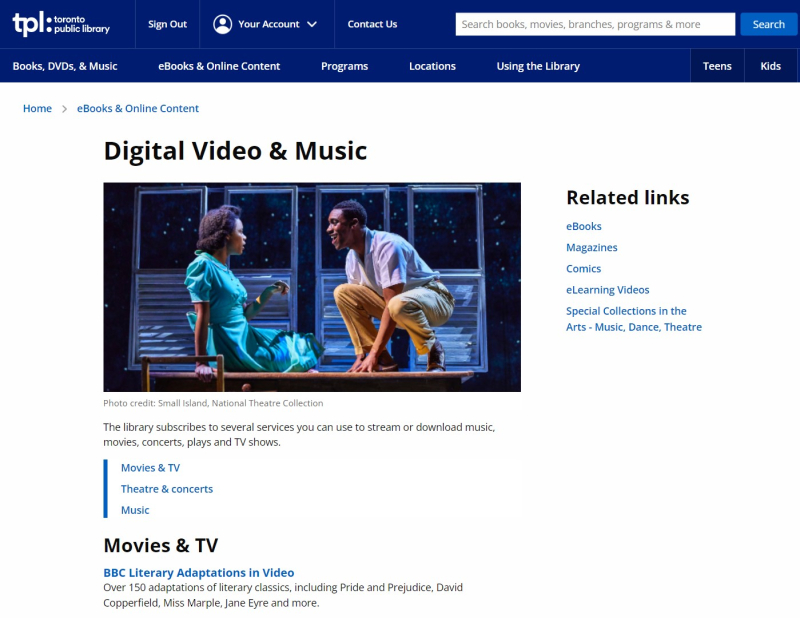Click the blue Search button
Screen dimensions: 800x618
[768, 24]
